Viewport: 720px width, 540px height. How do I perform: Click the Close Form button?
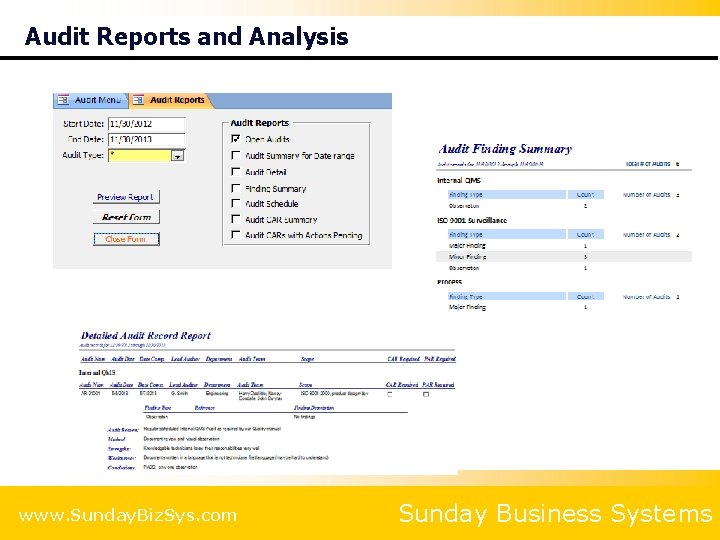point(126,239)
